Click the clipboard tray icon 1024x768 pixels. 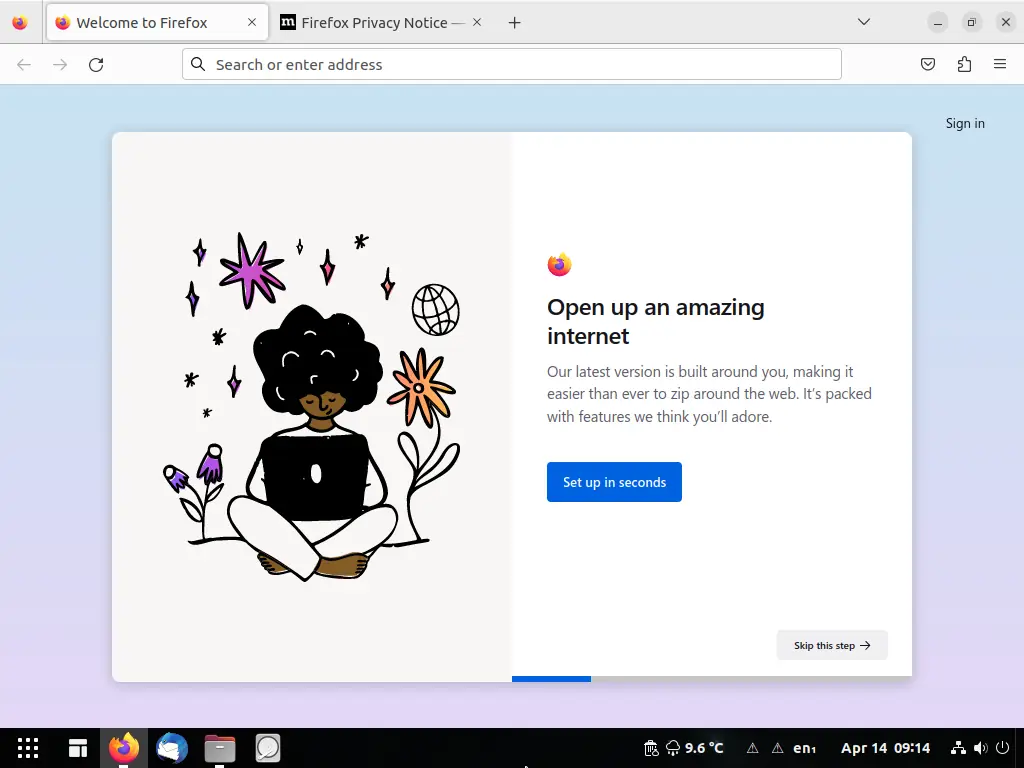click(x=651, y=748)
